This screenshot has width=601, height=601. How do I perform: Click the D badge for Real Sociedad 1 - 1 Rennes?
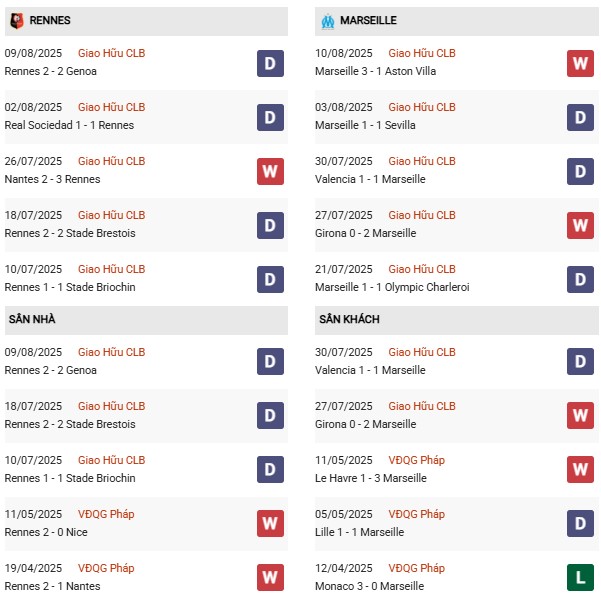point(270,117)
